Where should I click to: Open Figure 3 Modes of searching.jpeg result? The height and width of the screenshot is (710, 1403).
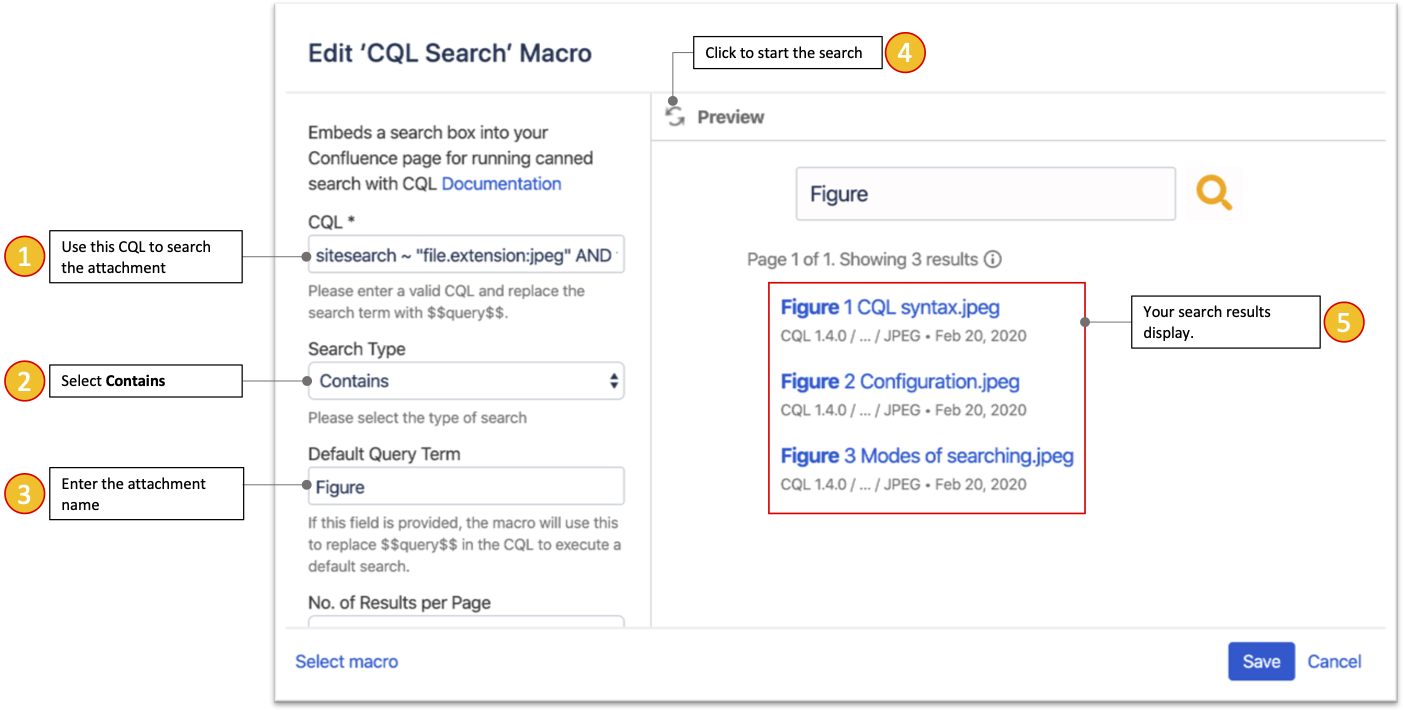926,455
